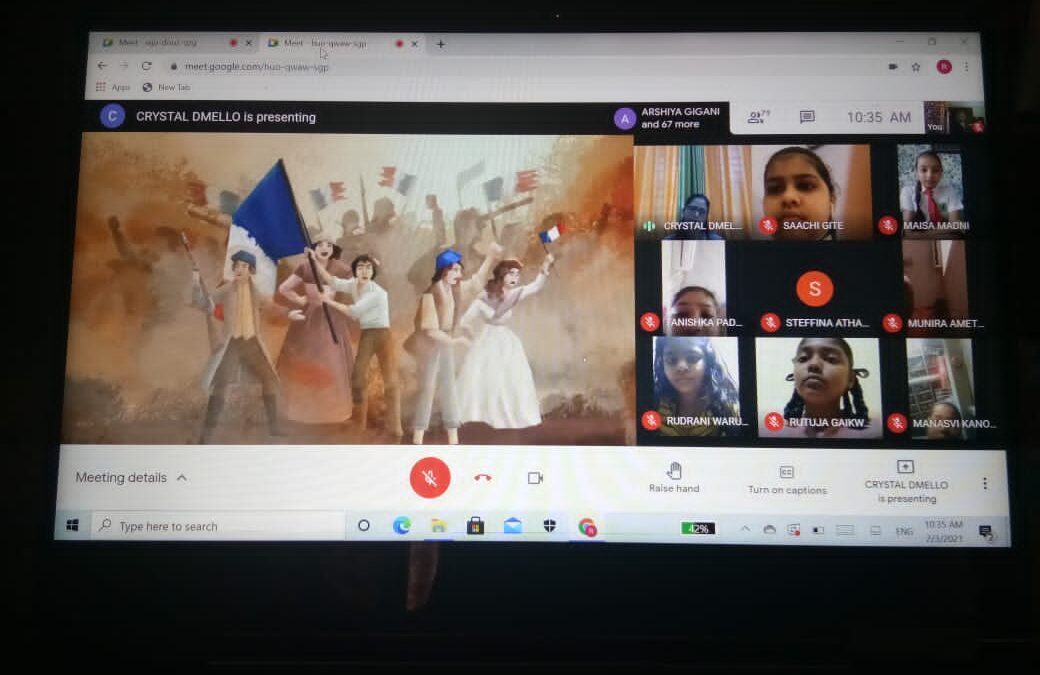1040x675 pixels.
Task: Open the chat panel icon
Action: pyautogui.click(x=807, y=117)
